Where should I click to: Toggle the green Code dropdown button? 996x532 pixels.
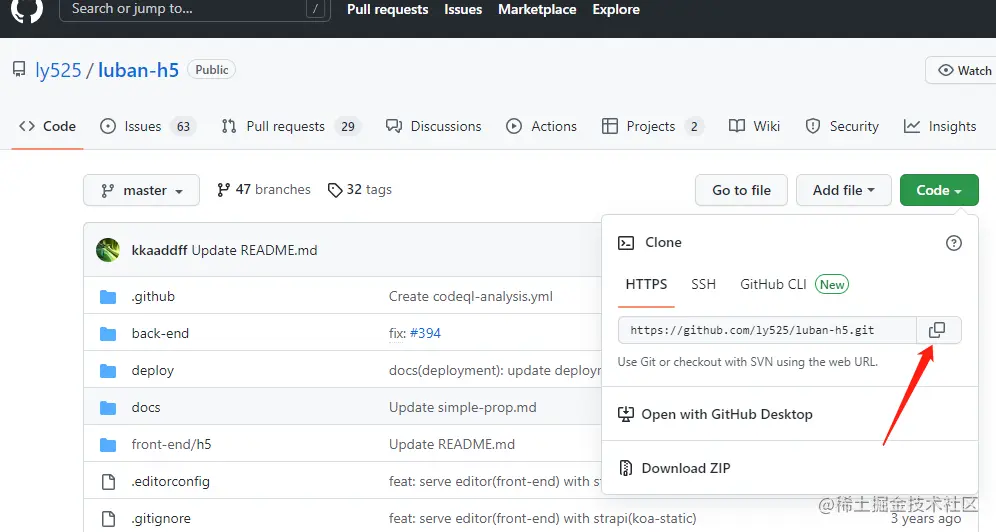[938, 190]
